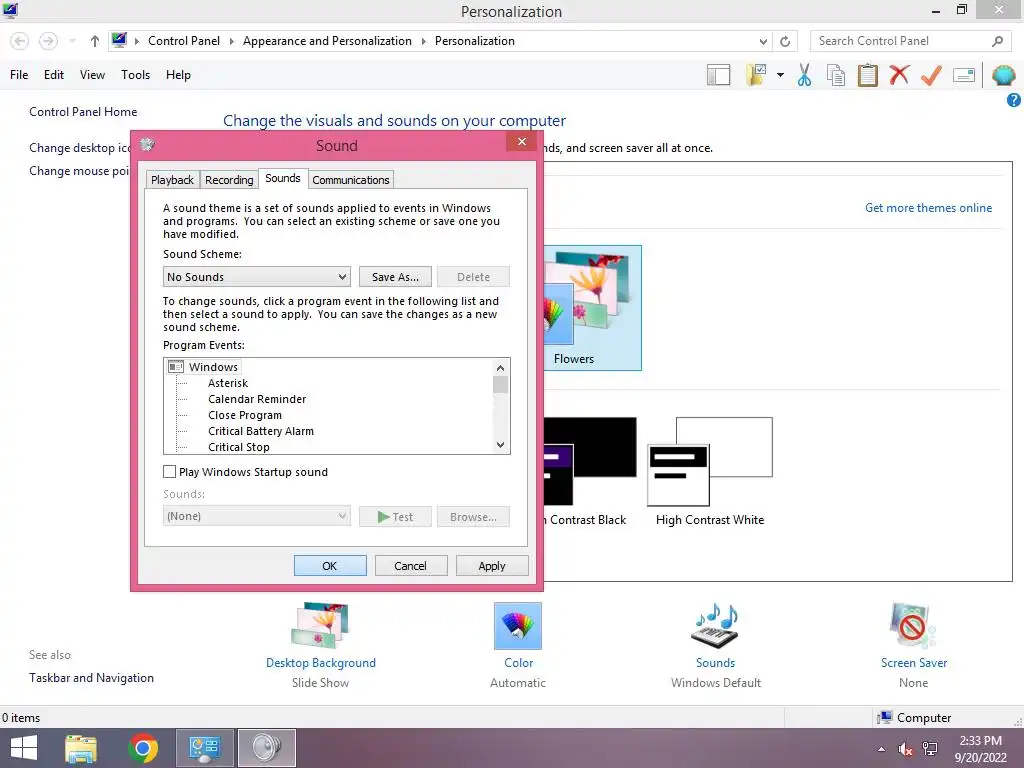The image size is (1024, 768).
Task: Click the Forward navigation arrow
Action: [48, 41]
